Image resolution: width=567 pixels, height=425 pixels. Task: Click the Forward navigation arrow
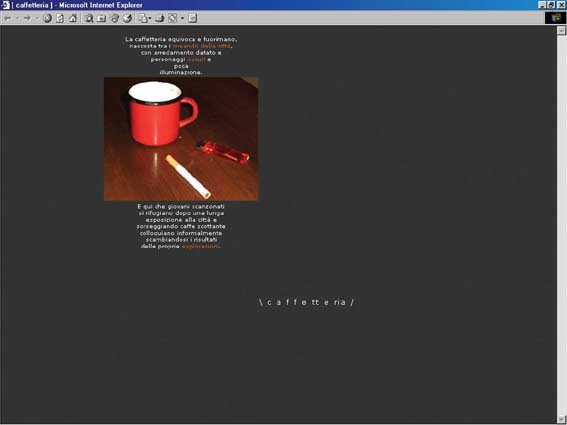27,18
